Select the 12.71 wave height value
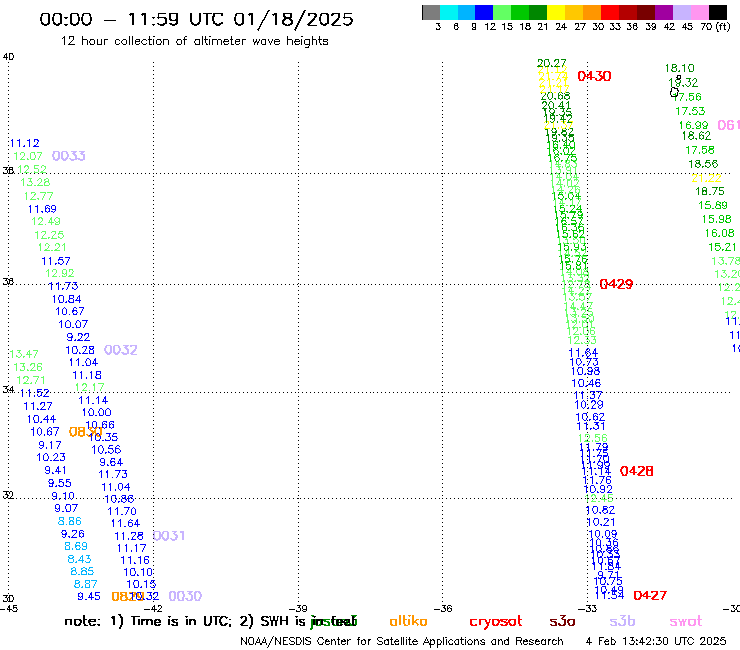 point(31,380)
